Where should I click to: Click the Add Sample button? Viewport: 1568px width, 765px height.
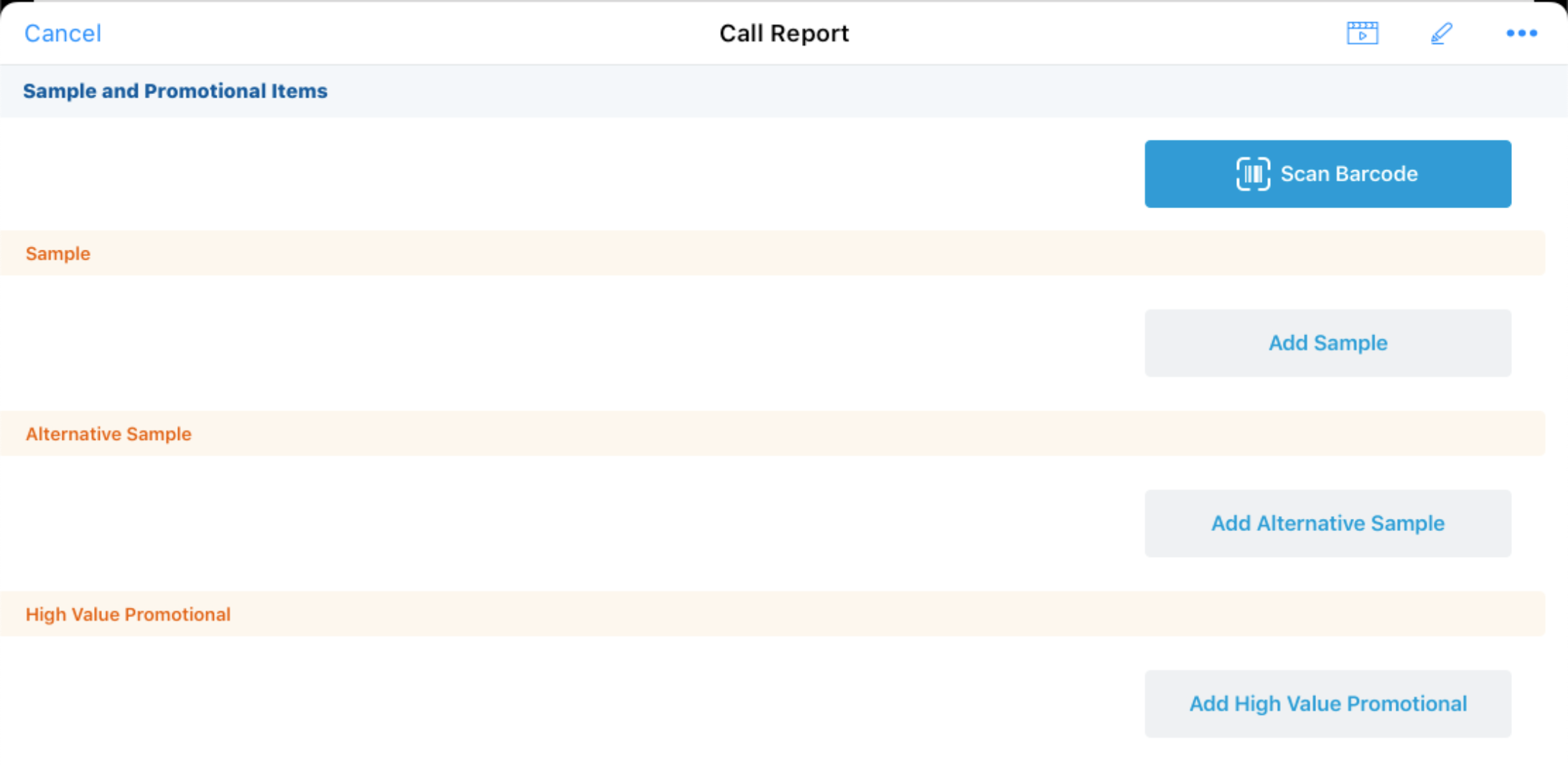pos(1327,343)
